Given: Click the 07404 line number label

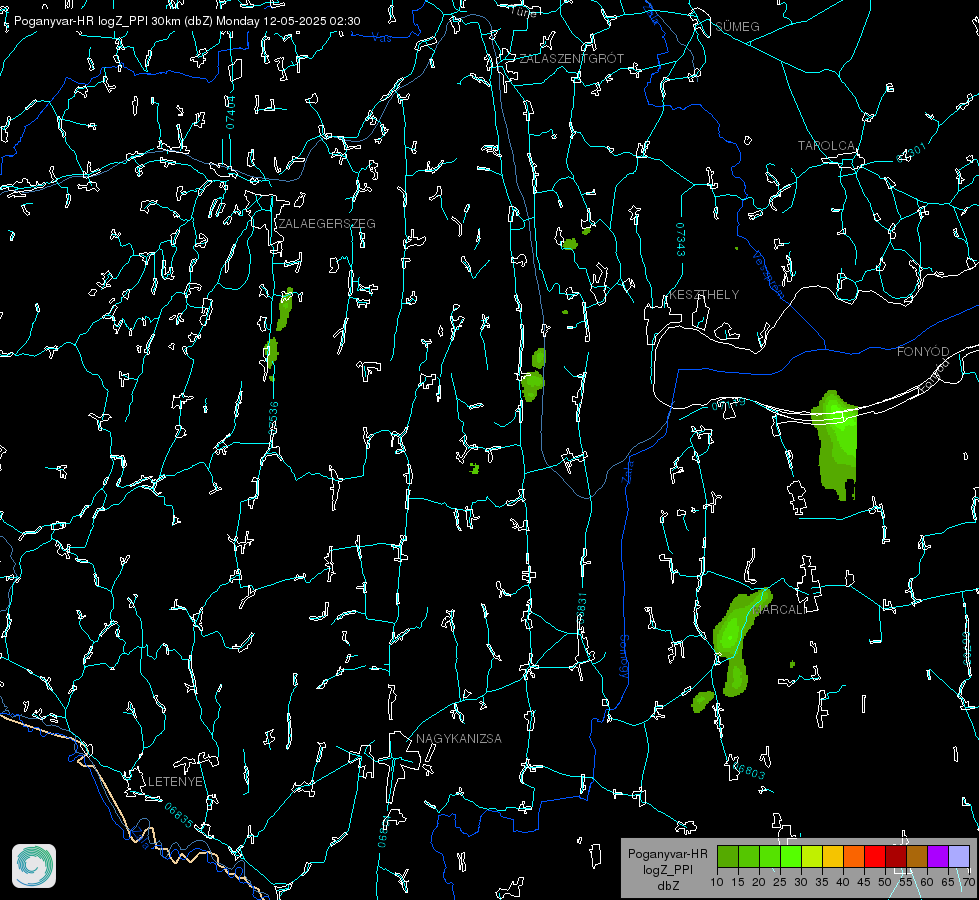Looking at the screenshot, I should 231,112.
